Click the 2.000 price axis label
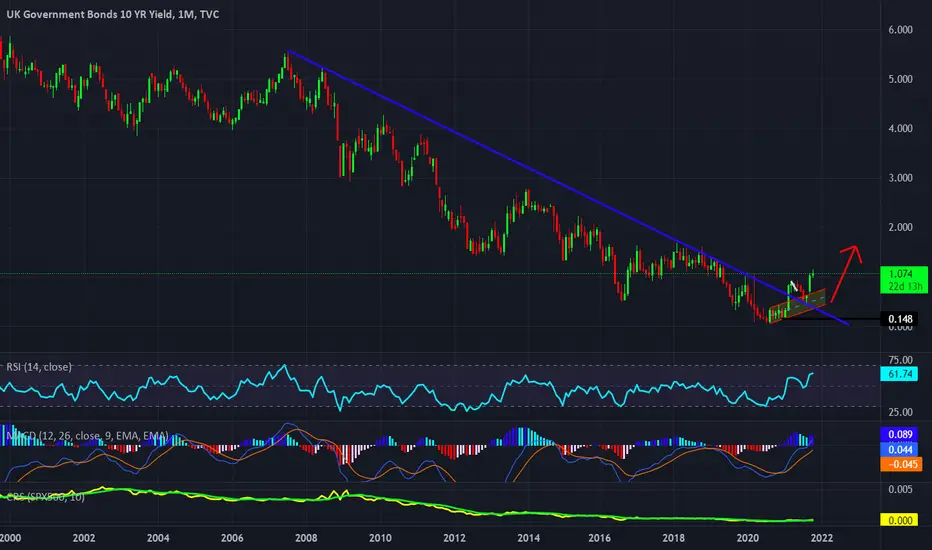The image size is (932, 550). click(900, 227)
